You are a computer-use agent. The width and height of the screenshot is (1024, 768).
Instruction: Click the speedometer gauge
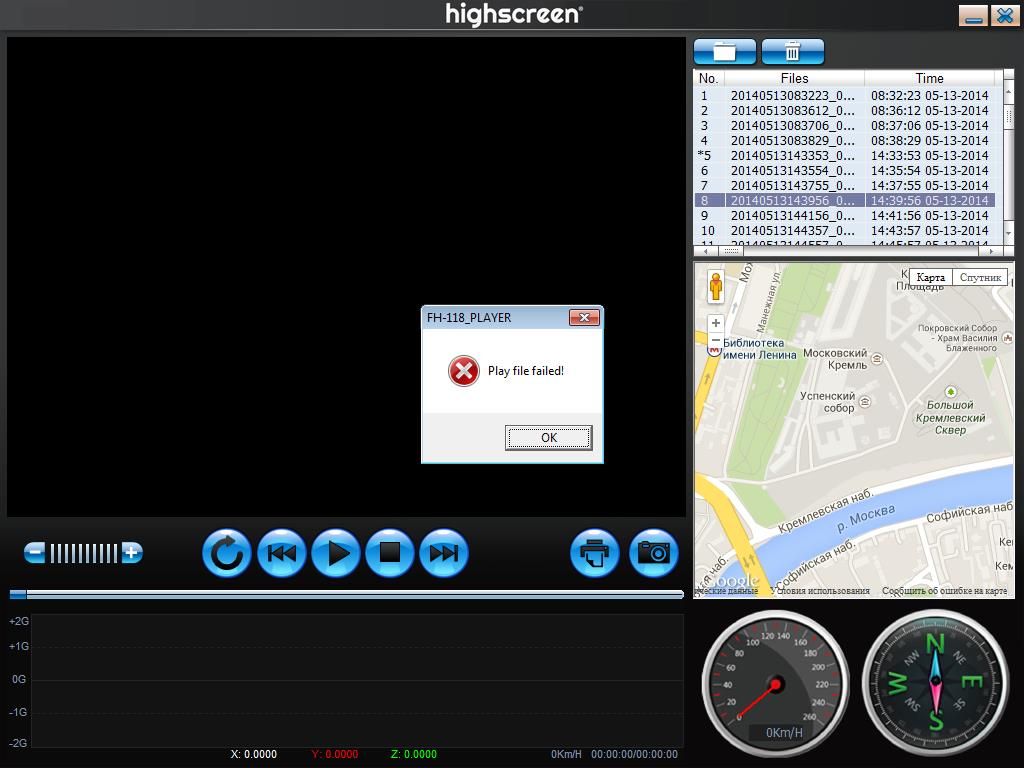775,684
